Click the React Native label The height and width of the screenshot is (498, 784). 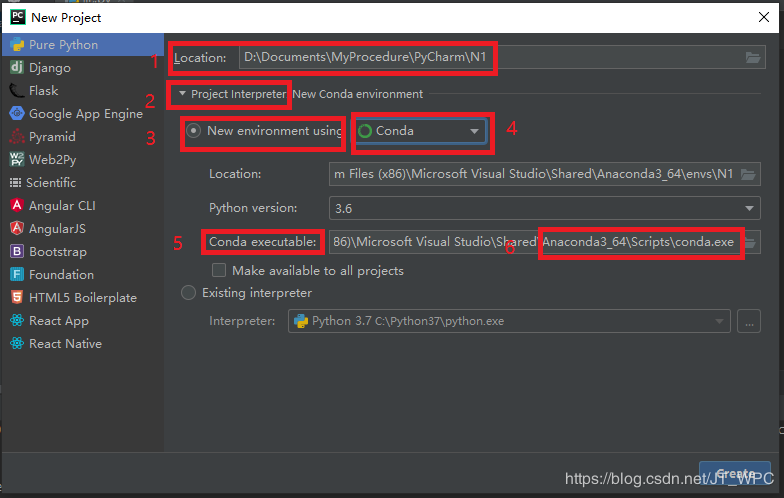click(66, 344)
